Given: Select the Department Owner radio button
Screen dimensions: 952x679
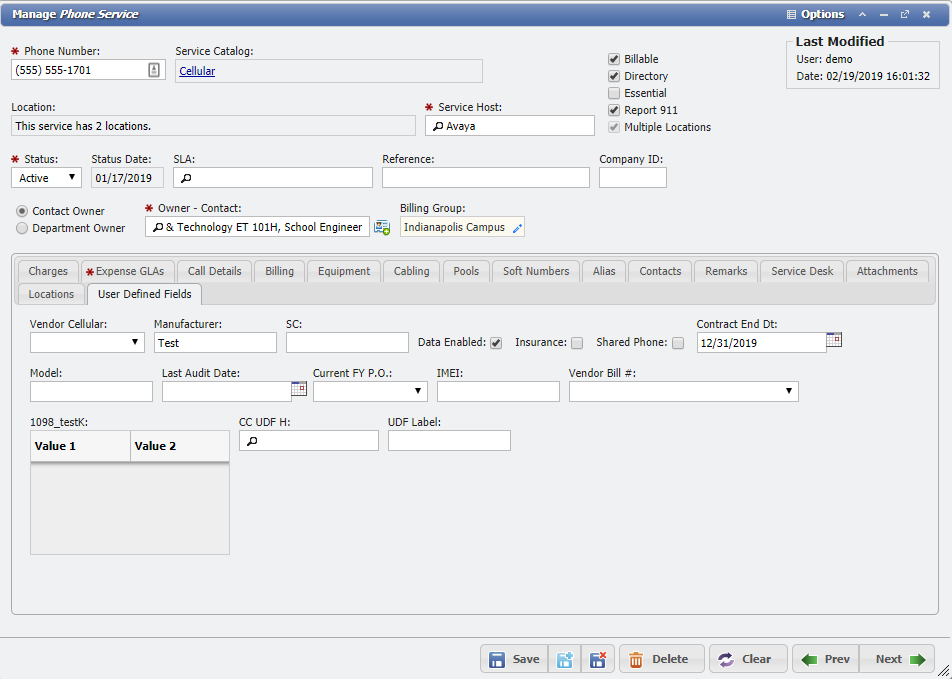Looking at the screenshot, I should pyautogui.click(x=21, y=228).
